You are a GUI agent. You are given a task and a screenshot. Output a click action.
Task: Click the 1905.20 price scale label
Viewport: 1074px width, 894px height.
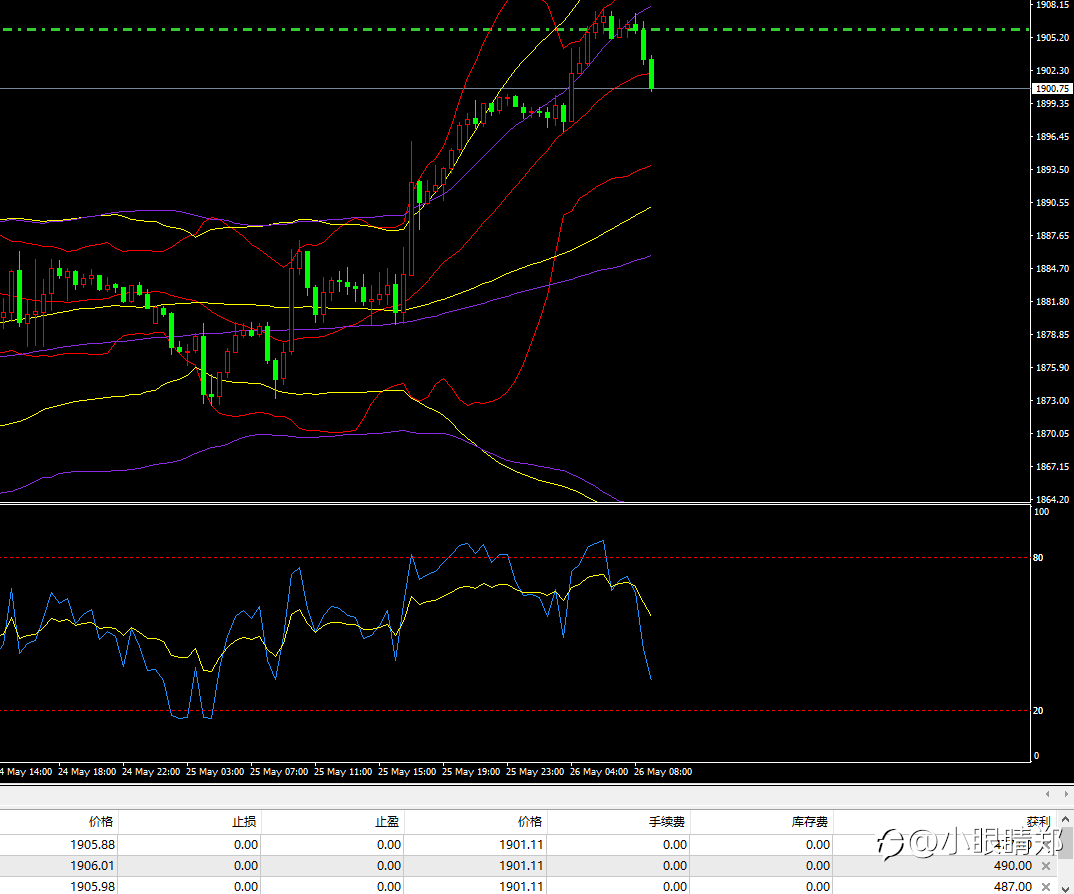pyautogui.click(x=1052, y=38)
